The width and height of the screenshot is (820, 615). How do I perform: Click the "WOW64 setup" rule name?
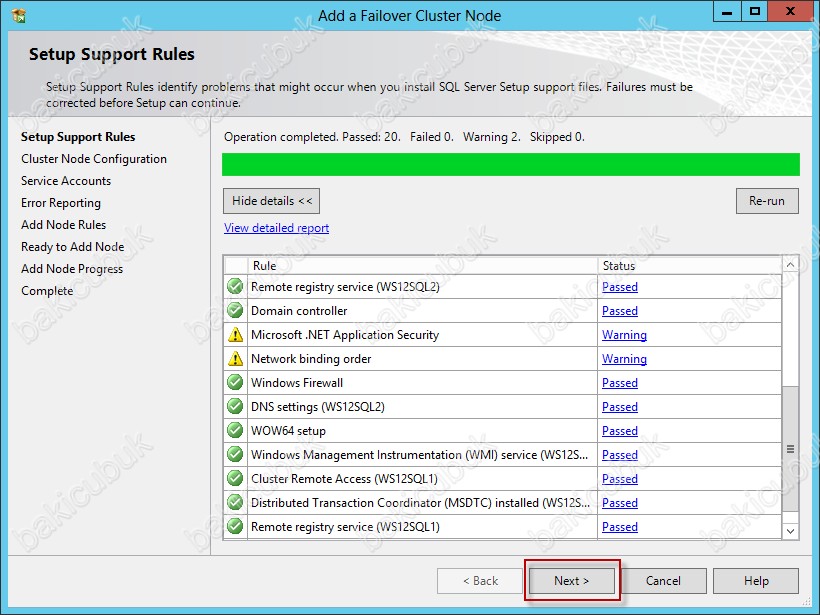tap(288, 431)
